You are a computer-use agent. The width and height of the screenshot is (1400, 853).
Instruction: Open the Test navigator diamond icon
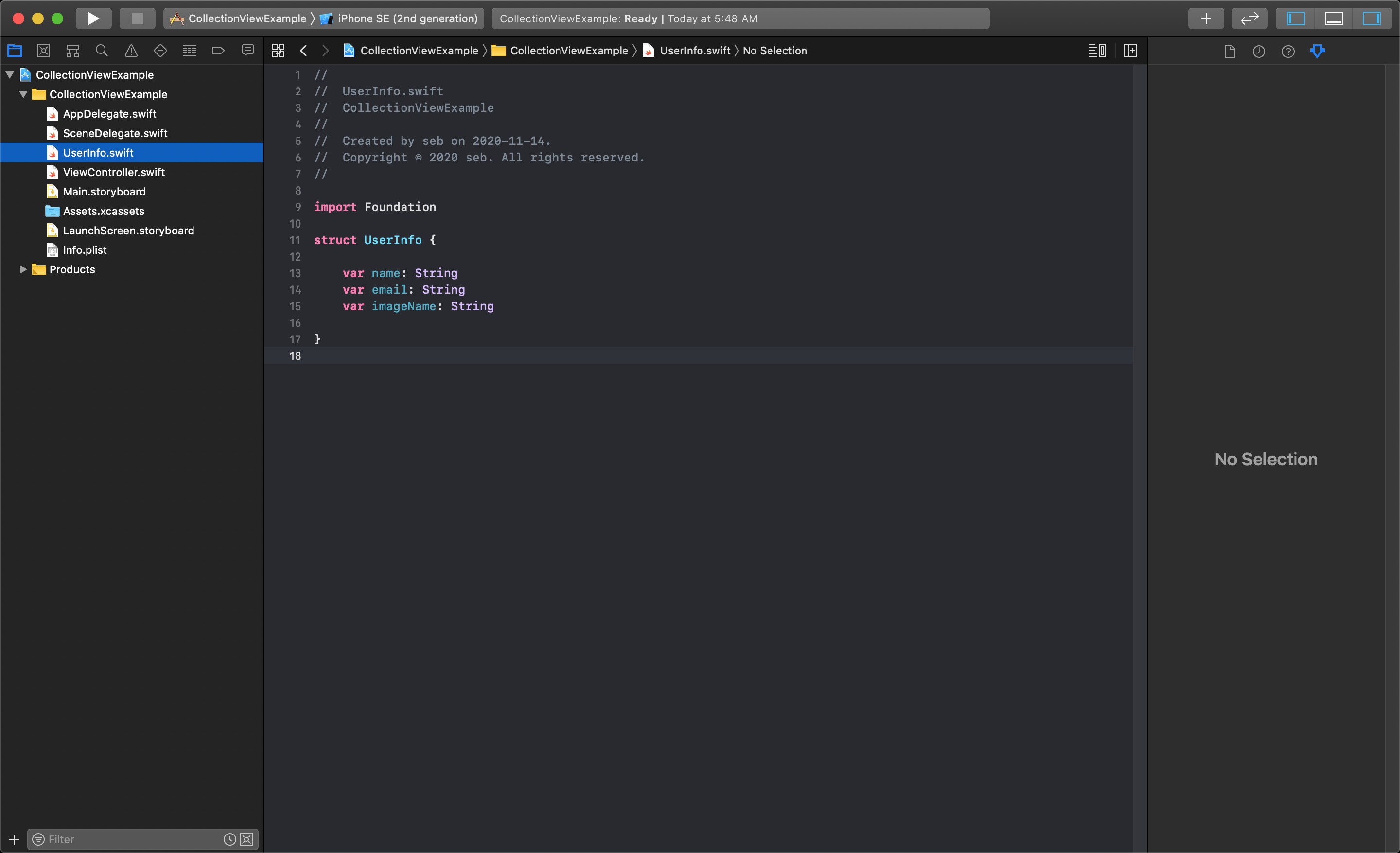pyautogui.click(x=160, y=51)
